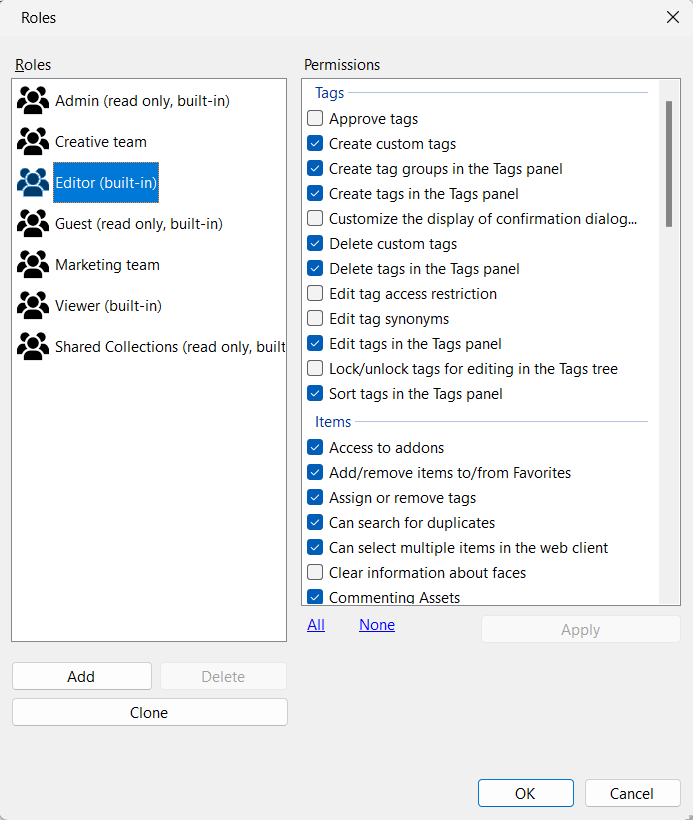Click the Guest role group icon
The image size is (693, 820).
point(33,224)
